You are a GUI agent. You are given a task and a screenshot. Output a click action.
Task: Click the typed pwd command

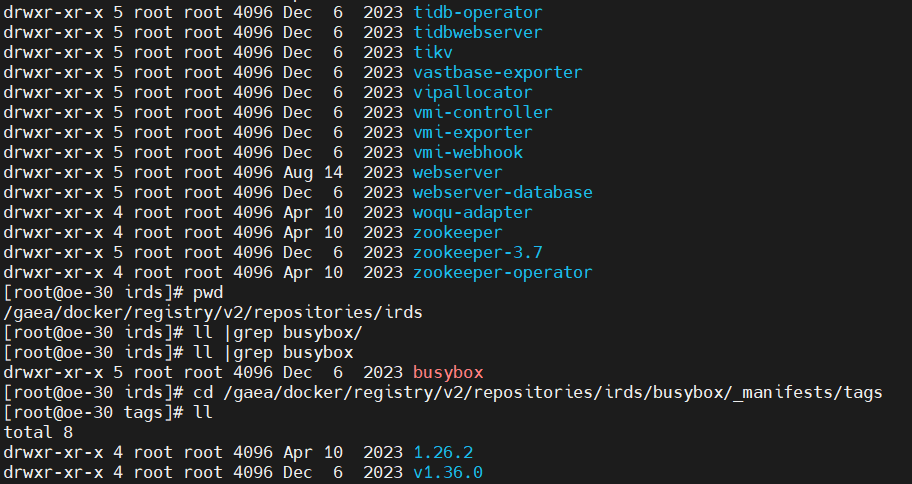(208, 293)
